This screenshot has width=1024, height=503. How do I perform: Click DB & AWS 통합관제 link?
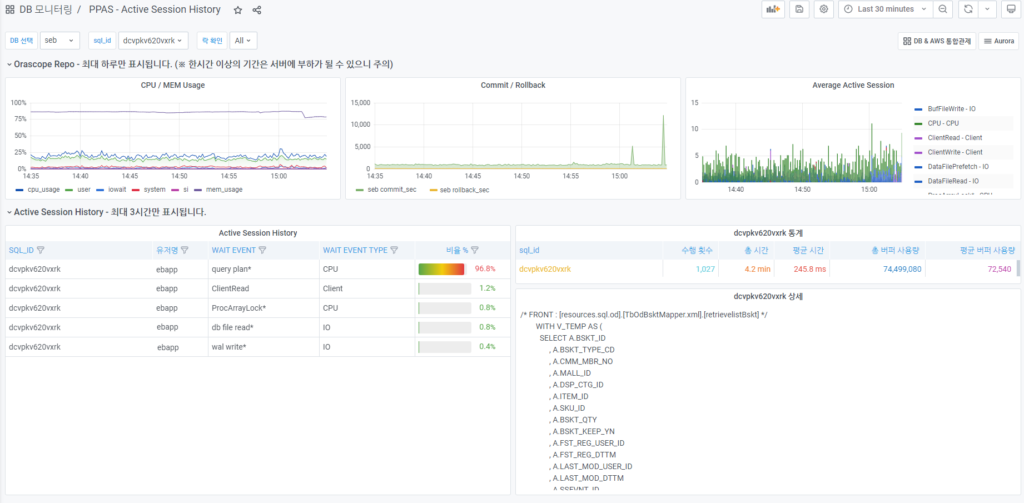click(x=935, y=41)
